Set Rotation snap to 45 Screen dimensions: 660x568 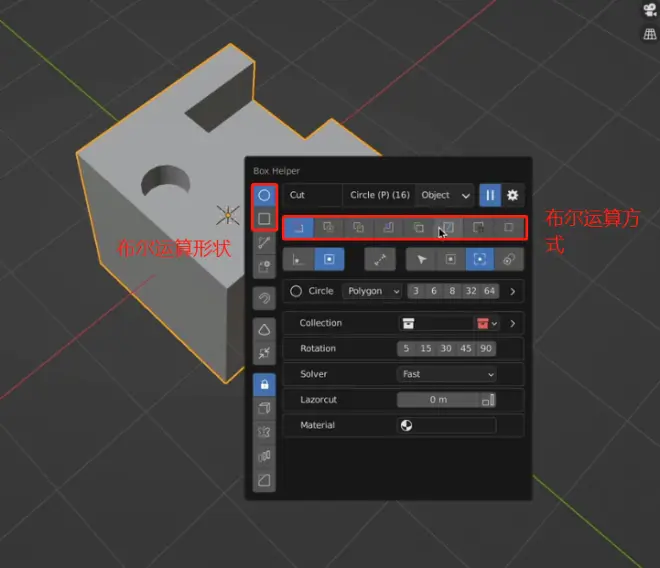pos(466,349)
